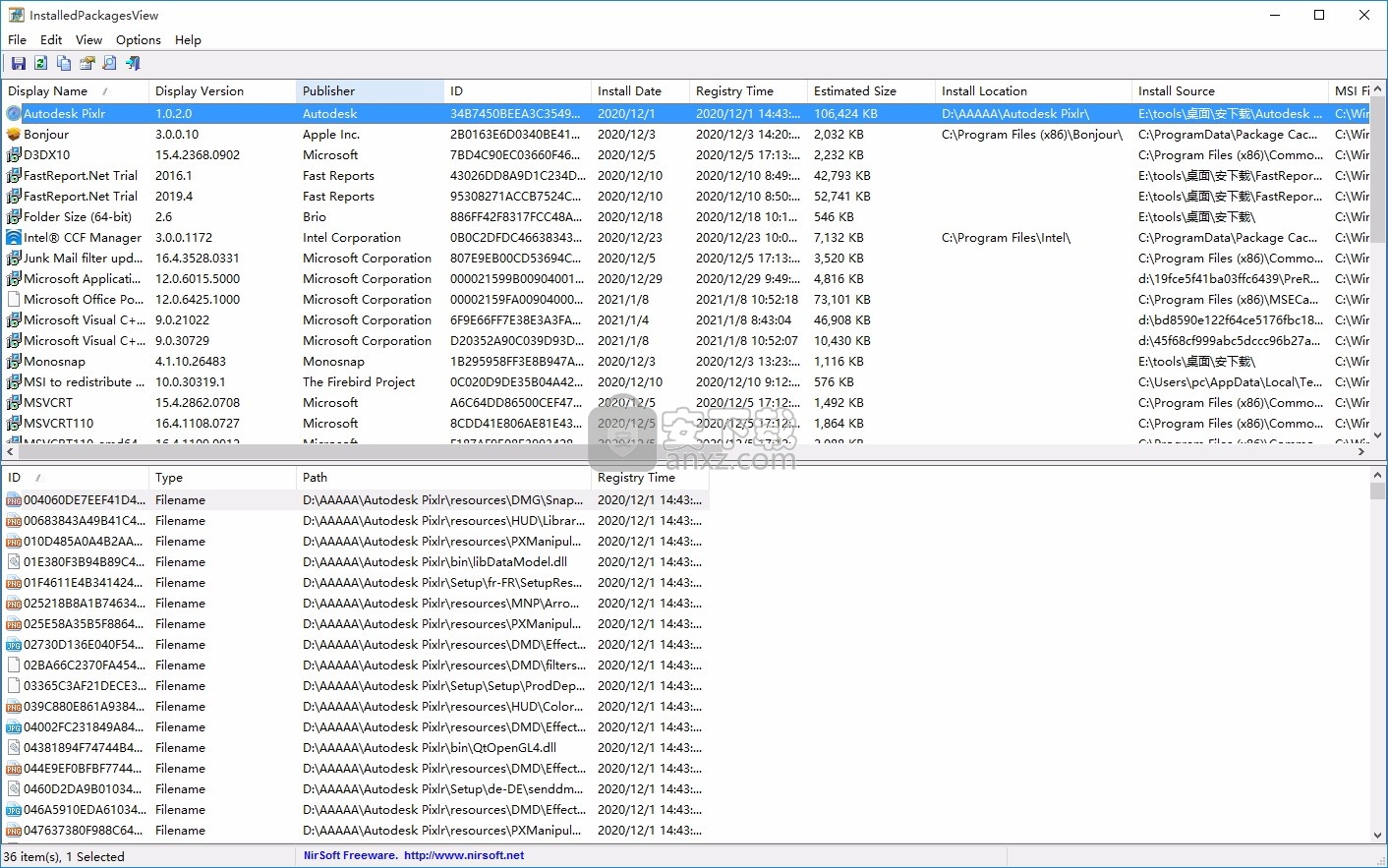1388x868 pixels.
Task: Open the Options menu
Action: pos(139,40)
